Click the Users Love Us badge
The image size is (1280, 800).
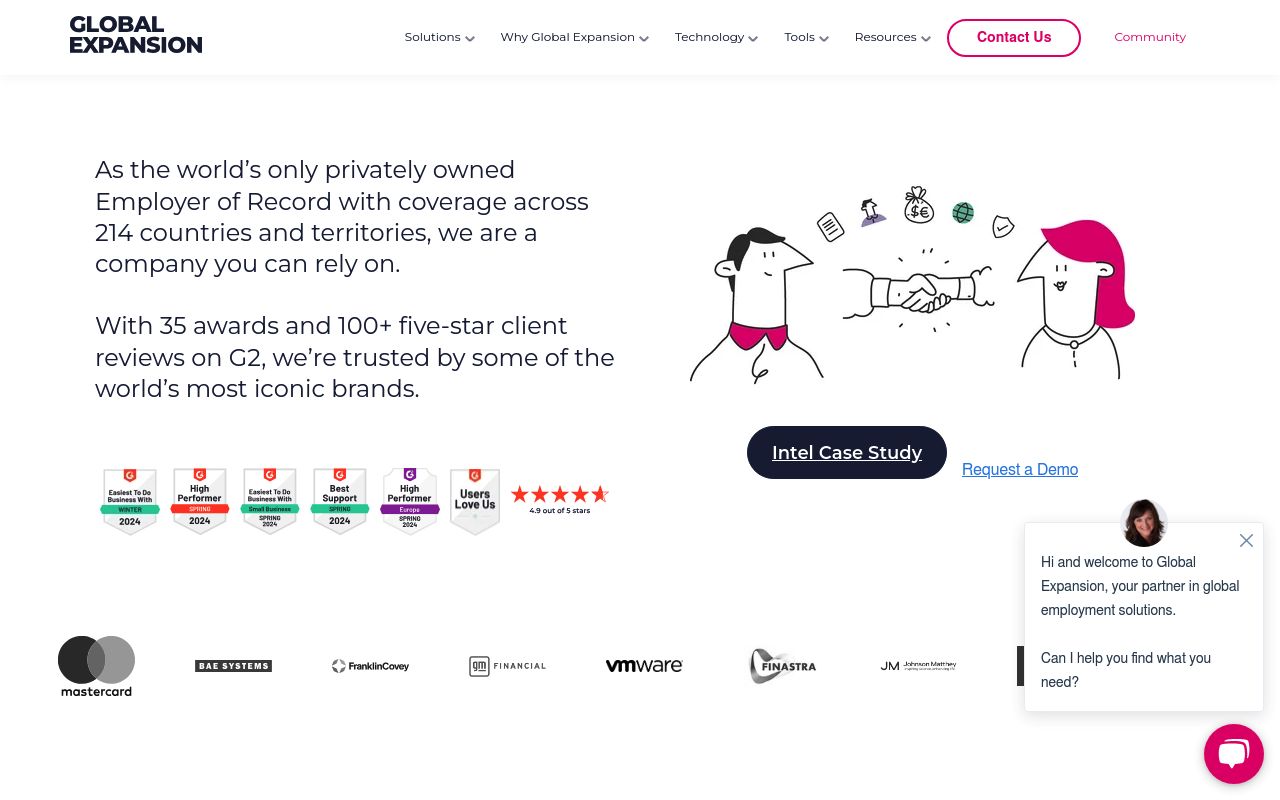click(475, 501)
